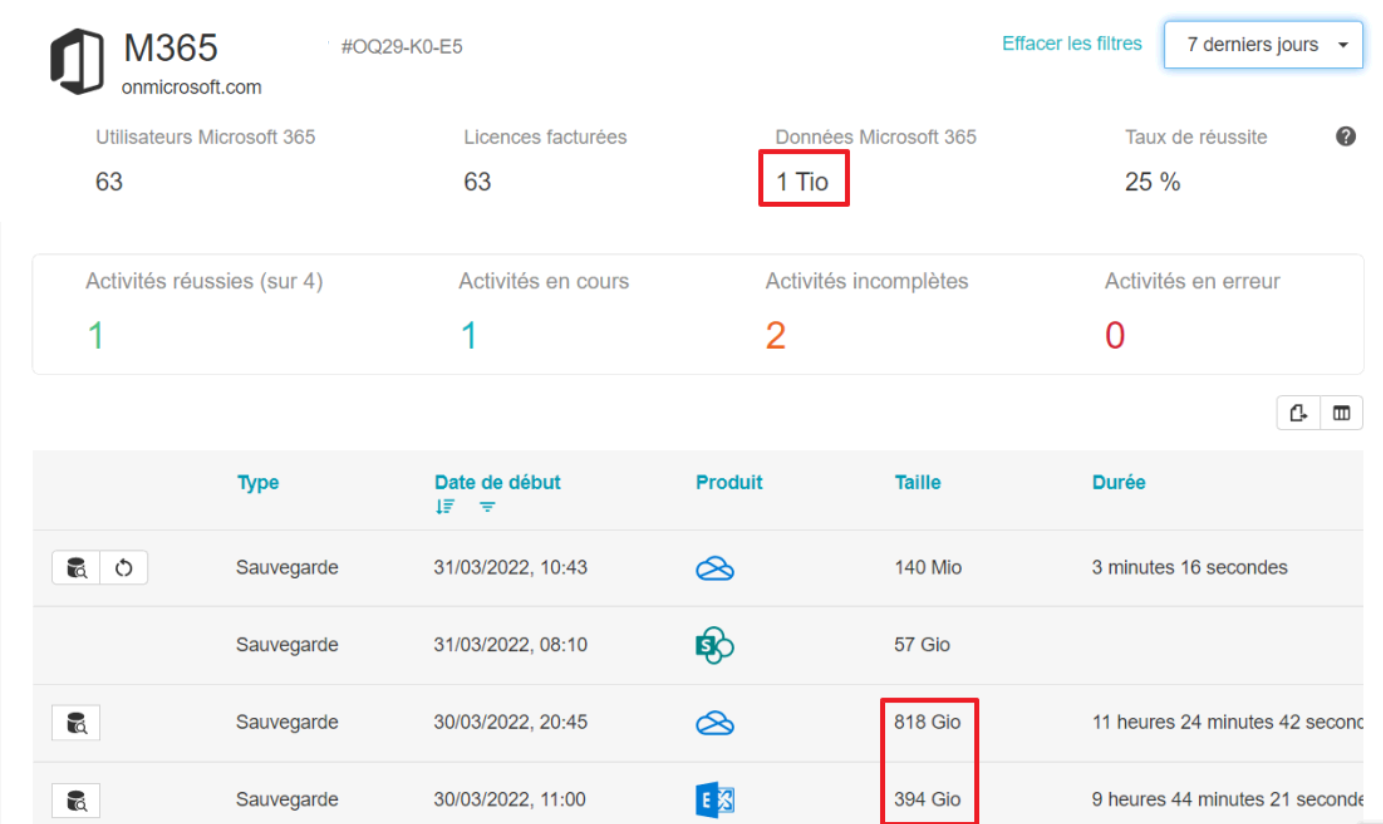Click 'Sauvegarde' in the 30/03/2022, 20:45 row

[287, 722]
